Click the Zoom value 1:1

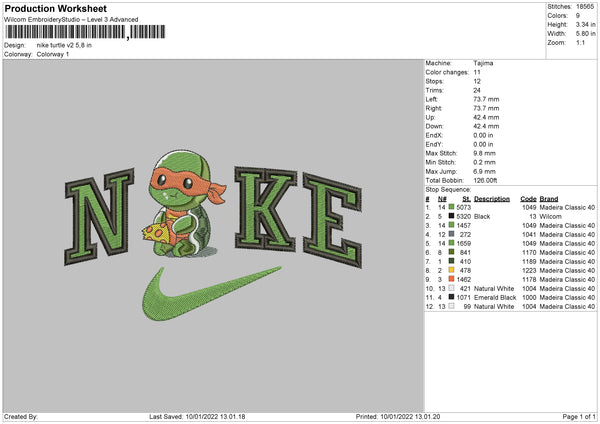click(x=580, y=42)
